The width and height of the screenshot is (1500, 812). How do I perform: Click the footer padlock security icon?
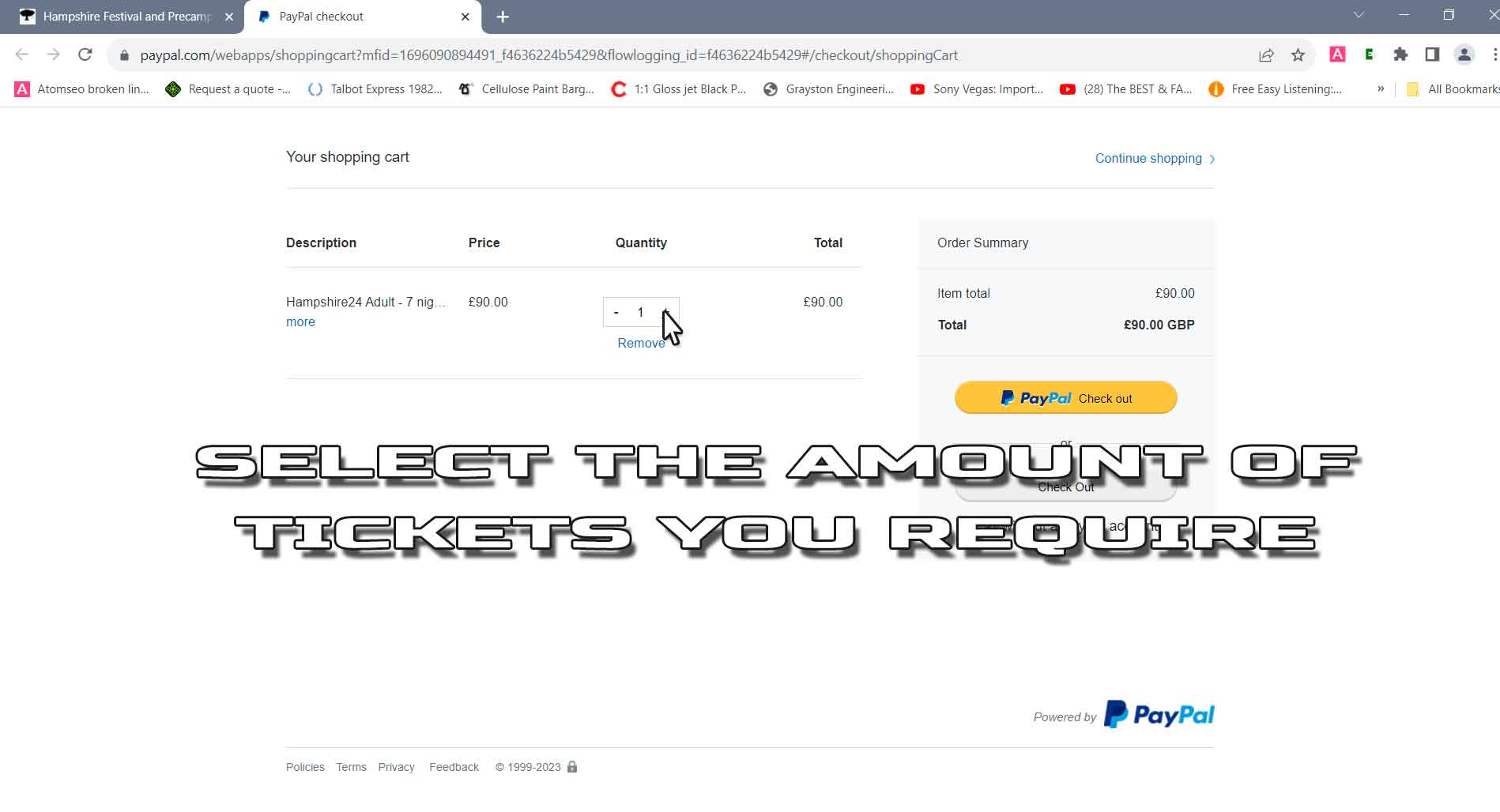click(x=572, y=766)
